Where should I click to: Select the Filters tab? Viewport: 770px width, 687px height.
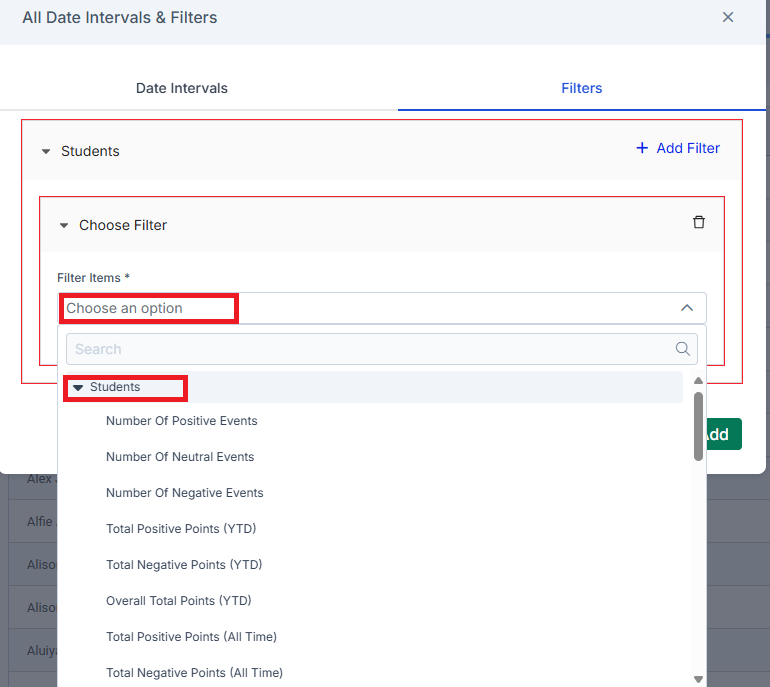point(581,88)
